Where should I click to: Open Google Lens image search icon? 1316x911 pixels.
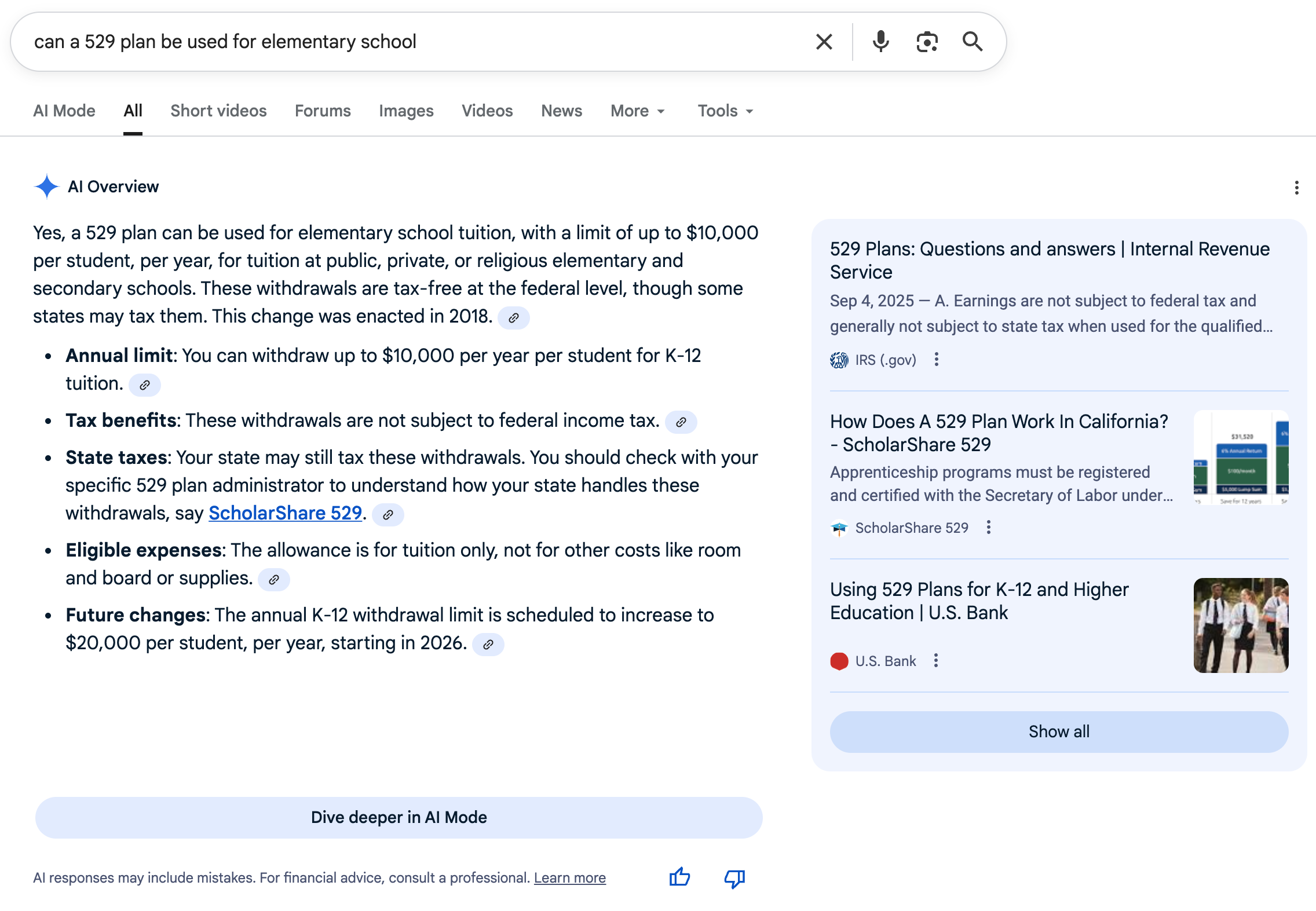pyautogui.click(x=927, y=42)
